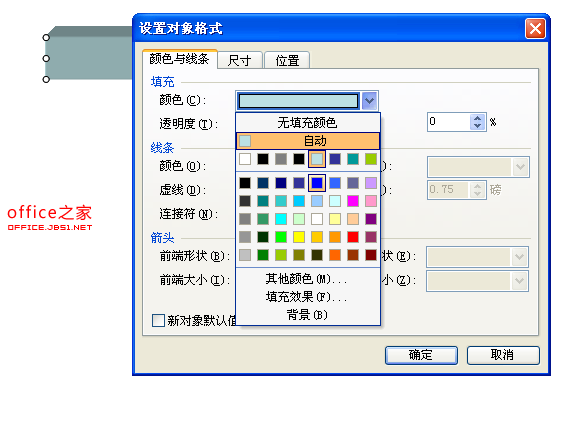Viewport: 584px width, 436px height.
Task: Confirm with the 确定 button
Action: [x=421, y=355]
